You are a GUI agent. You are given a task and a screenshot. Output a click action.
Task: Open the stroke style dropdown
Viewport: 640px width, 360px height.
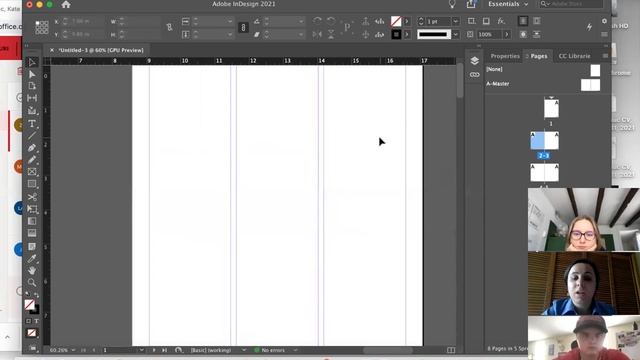click(x=456, y=35)
